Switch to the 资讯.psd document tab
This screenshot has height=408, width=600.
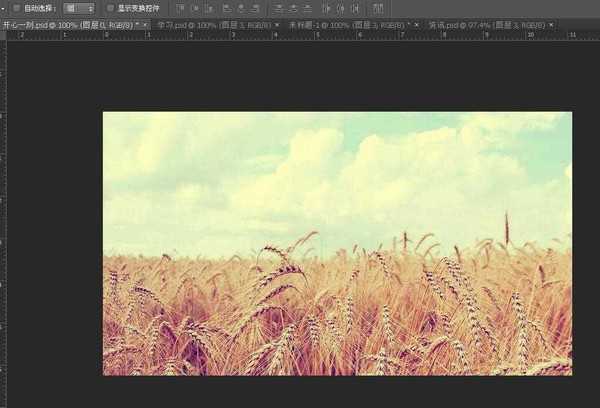point(479,23)
